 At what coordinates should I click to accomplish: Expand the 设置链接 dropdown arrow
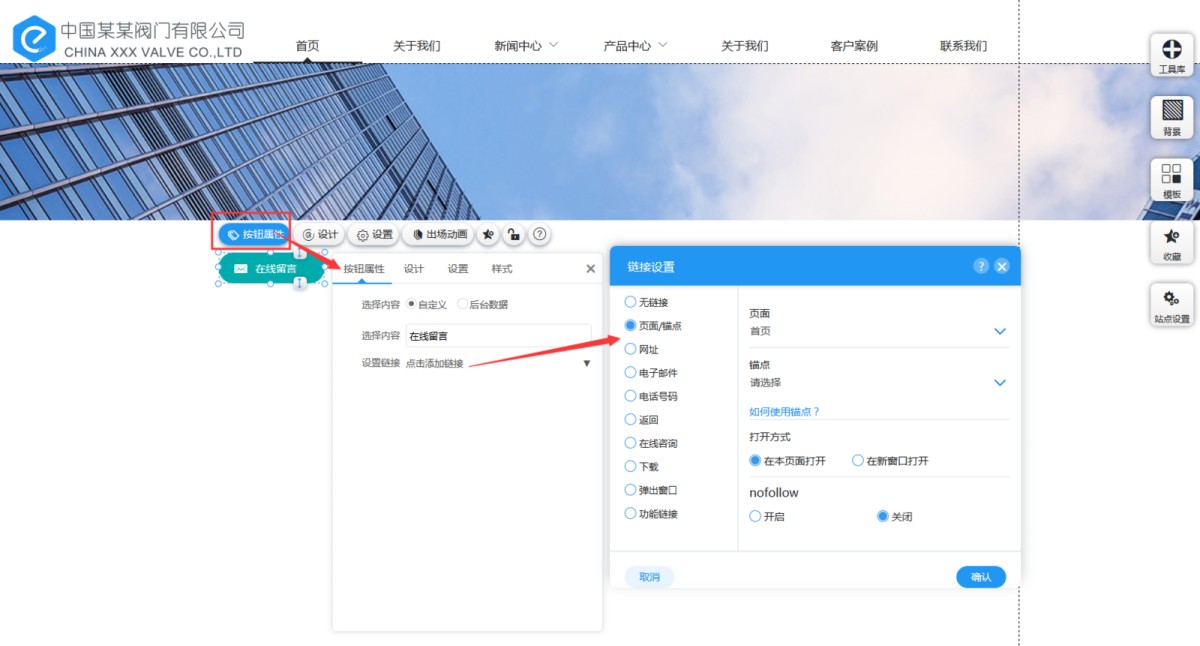[587, 363]
